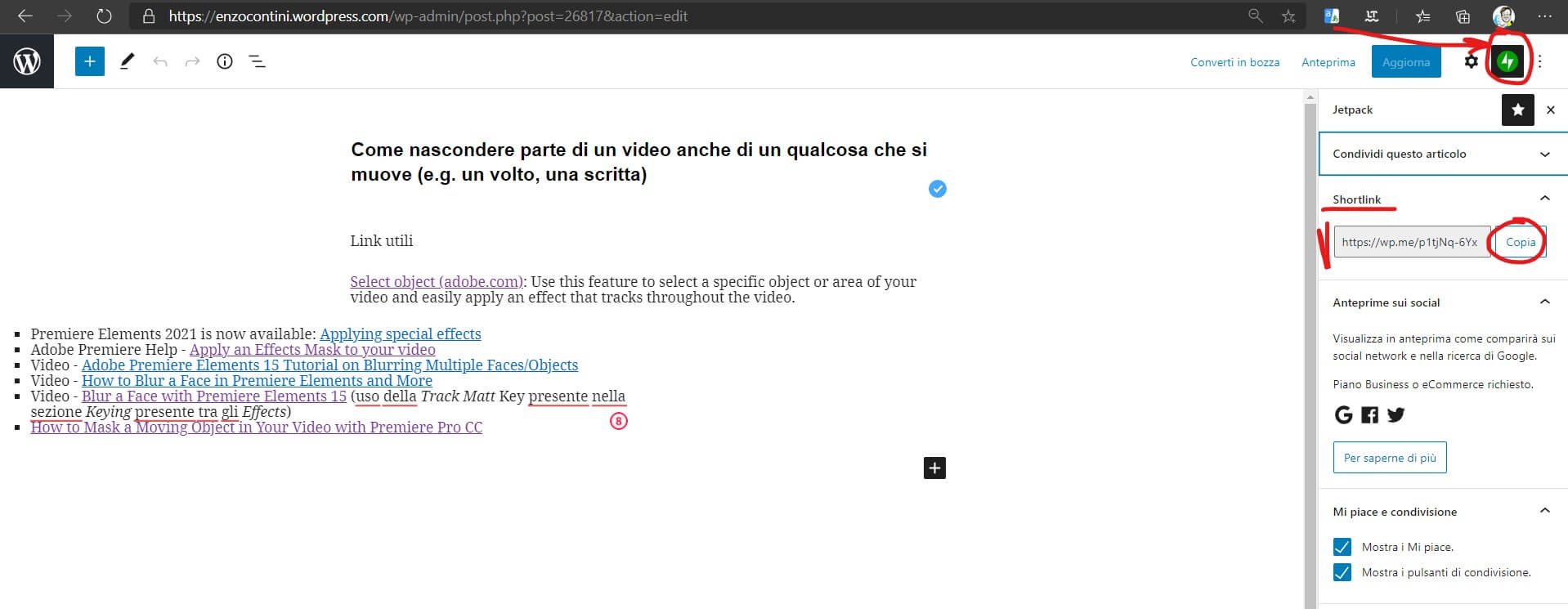Screen dimensions: 1568x609
Task: Collapse the Anteprime sui social section
Action: click(x=1544, y=302)
